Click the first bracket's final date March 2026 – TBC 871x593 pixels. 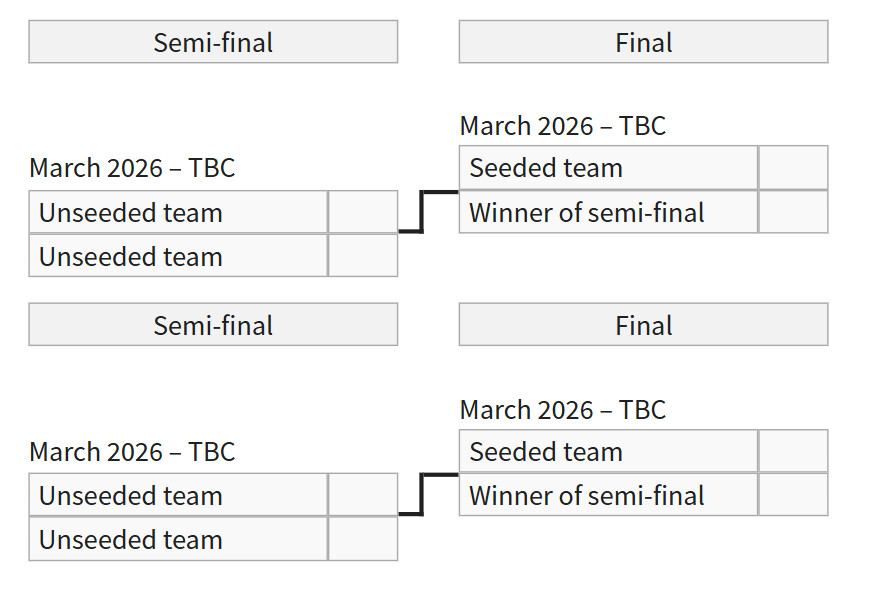(563, 126)
